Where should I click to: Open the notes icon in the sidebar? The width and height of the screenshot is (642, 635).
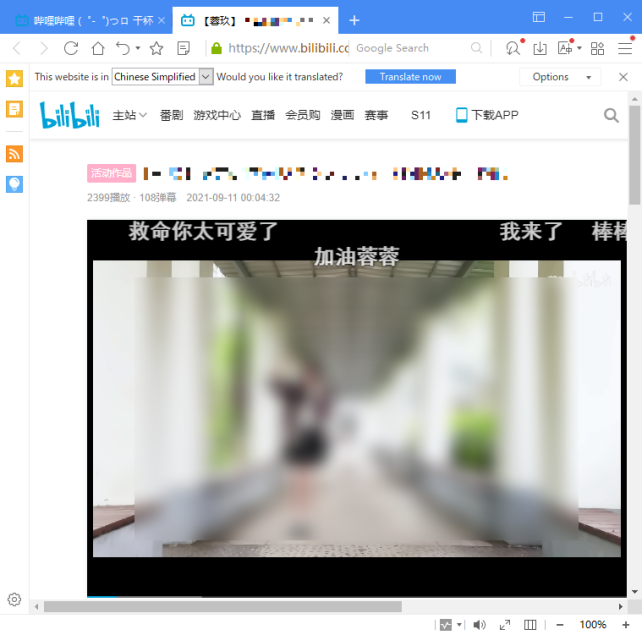click(x=14, y=109)
